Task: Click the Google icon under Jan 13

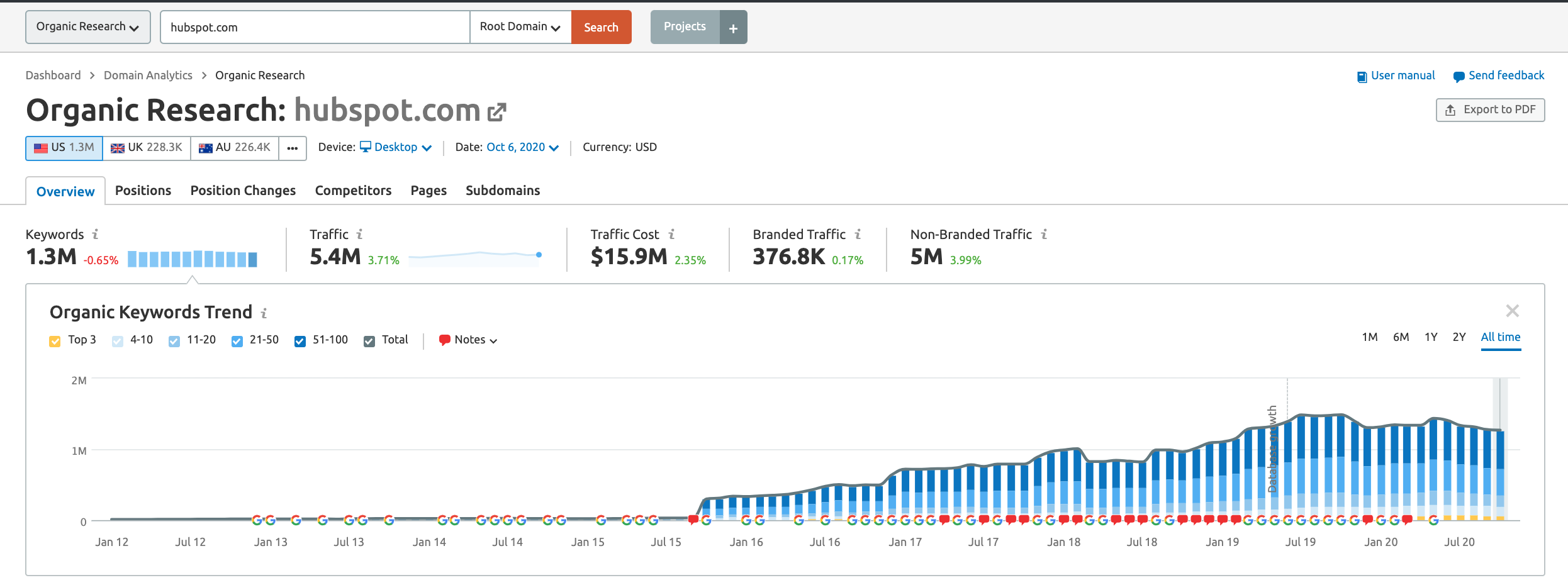Action: pos(270,520)
